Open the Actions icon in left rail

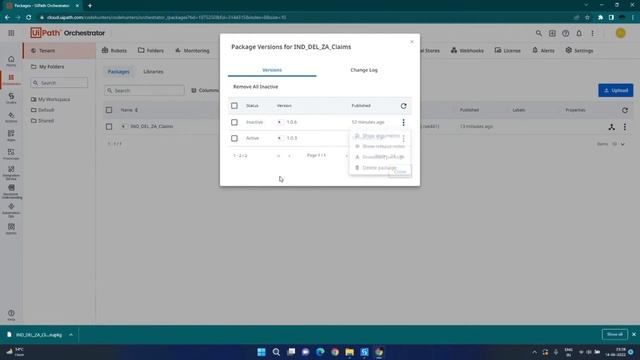11,117
